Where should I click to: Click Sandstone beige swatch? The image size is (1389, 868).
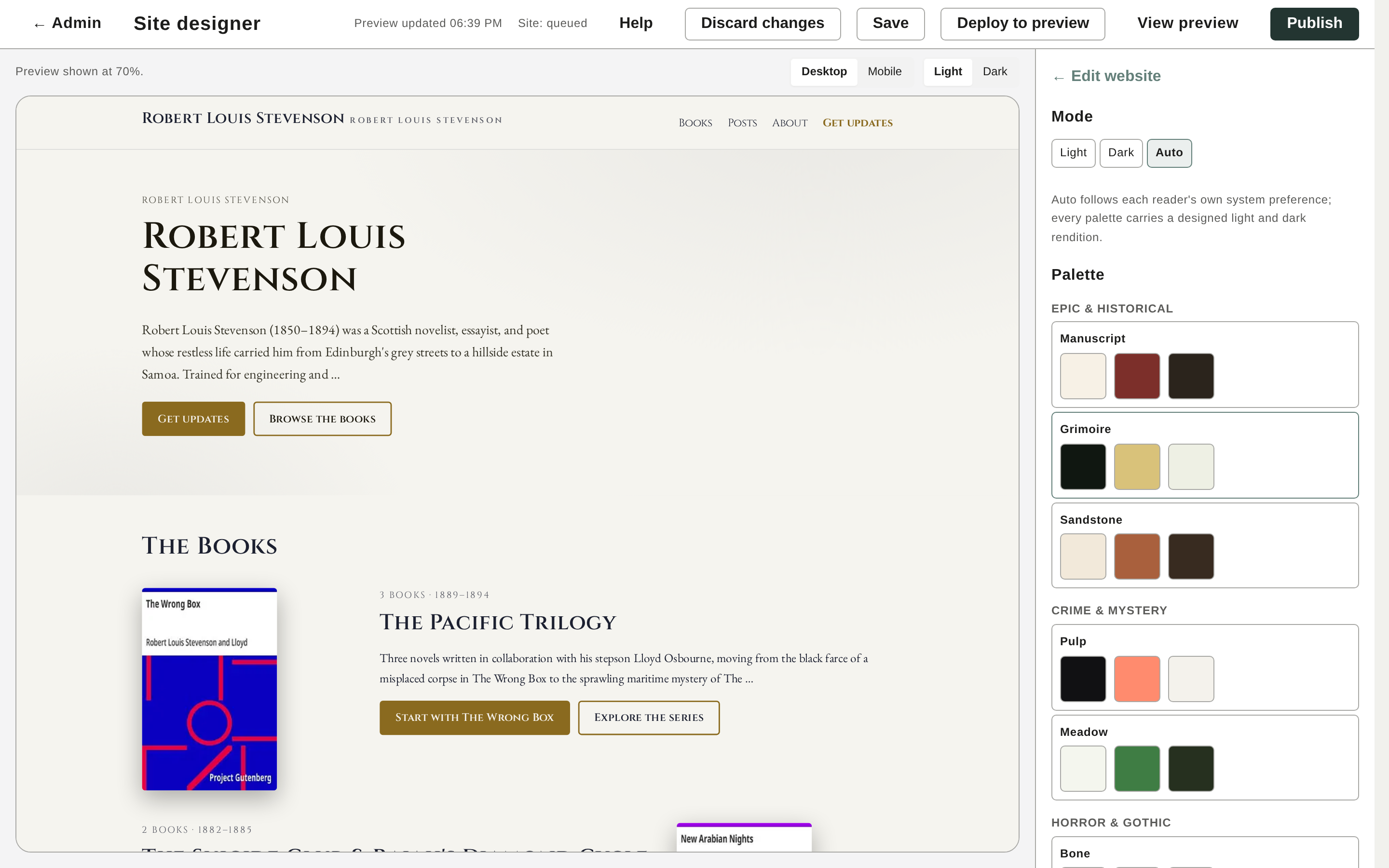click(x=1082, y=556)
